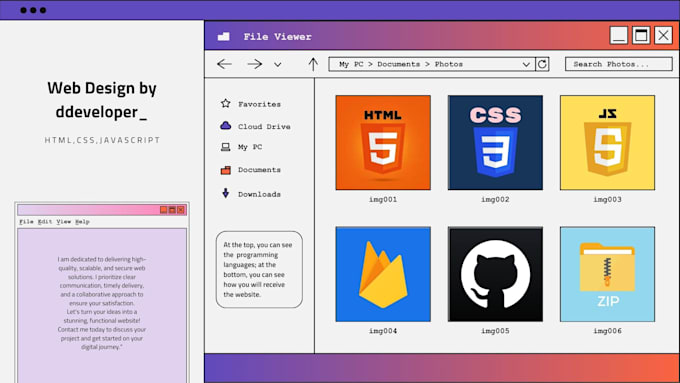The width and height of the screenshot is (680, 383).
Task: Expand the address path dropdown arrow
Action: [526, 64]
